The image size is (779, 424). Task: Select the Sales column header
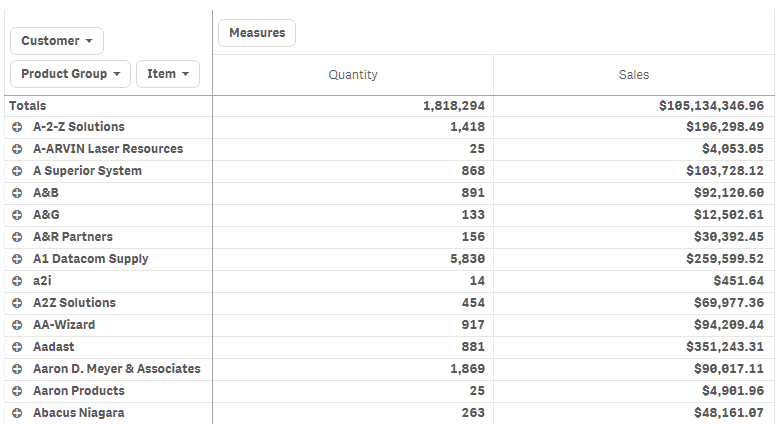coord(634,75)
